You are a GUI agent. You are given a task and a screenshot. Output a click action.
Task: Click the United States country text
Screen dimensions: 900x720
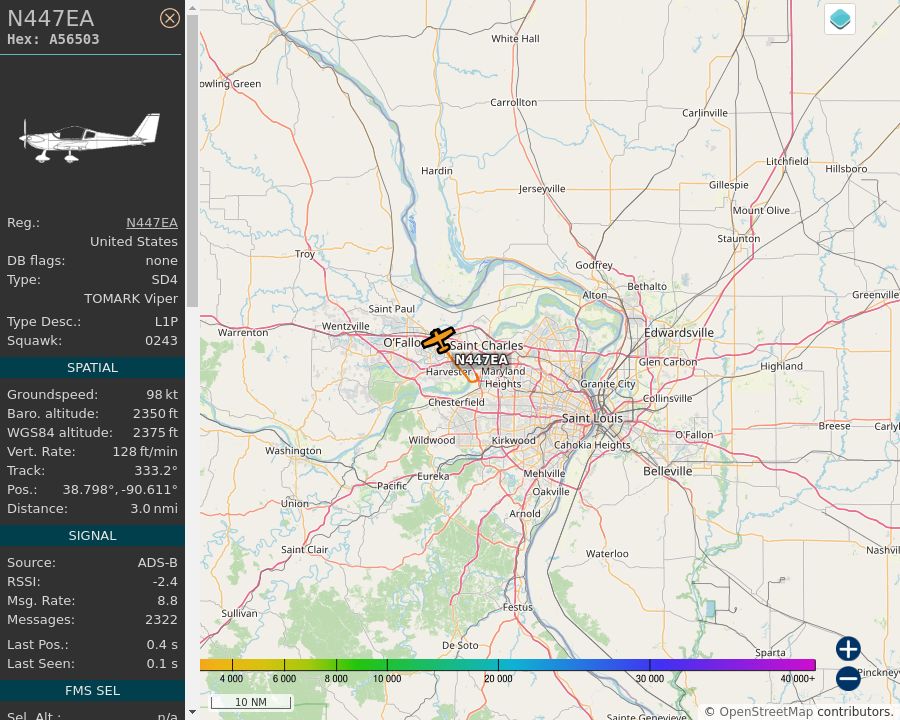(x=134, y=242)
